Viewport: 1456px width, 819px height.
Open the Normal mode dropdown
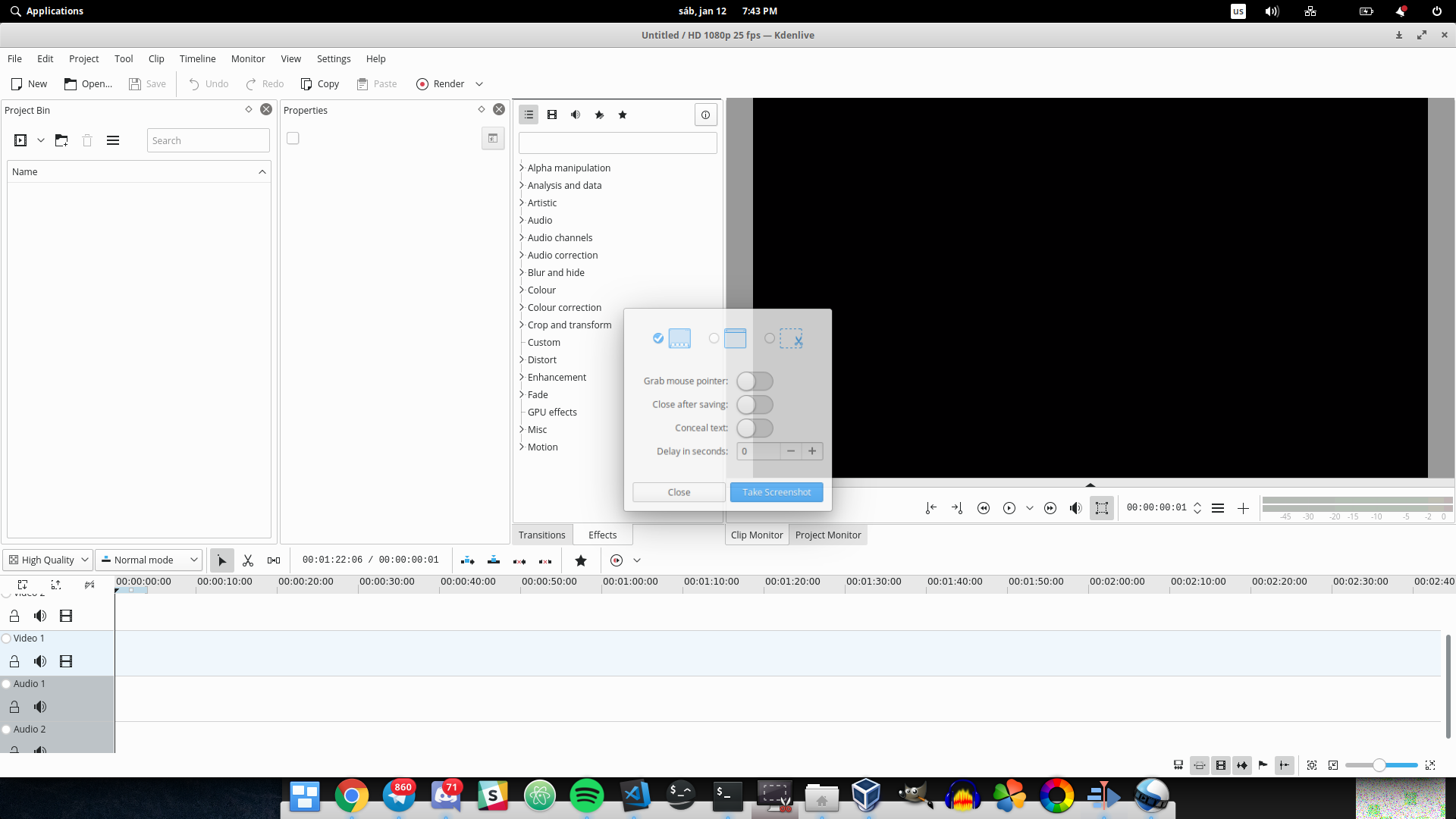(x=149, y=560)
